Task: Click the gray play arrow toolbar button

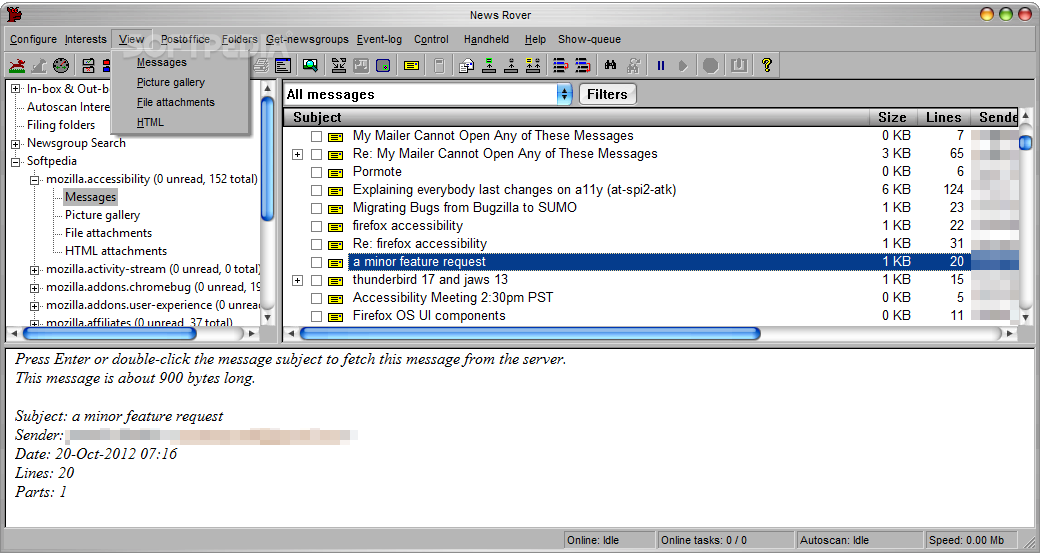Action: 682,65
